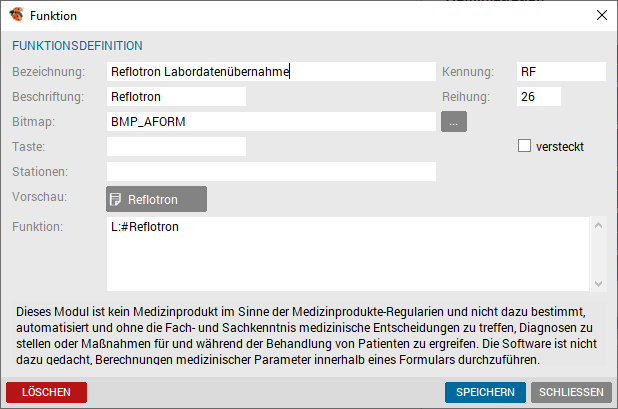Click the ladybug app icon in title bar
The image size is (618, 409).
point(17,15)
